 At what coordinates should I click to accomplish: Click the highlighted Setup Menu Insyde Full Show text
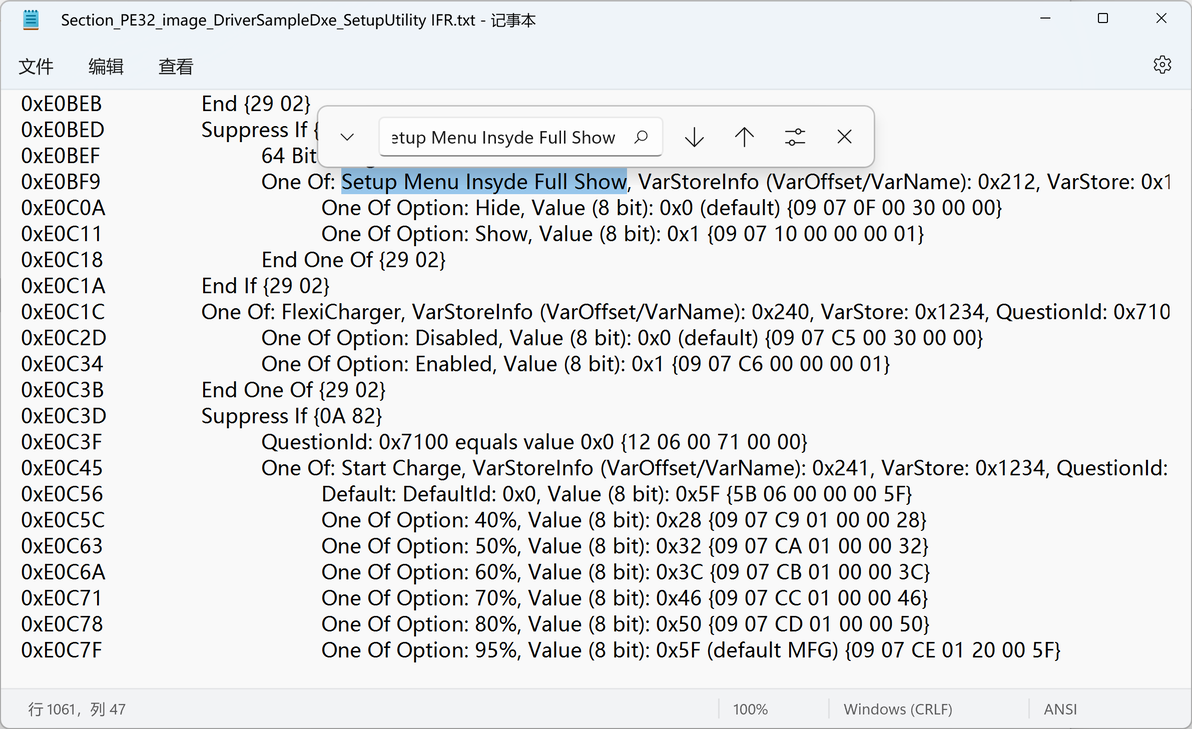pyautogui.click(x=484, y=182)
